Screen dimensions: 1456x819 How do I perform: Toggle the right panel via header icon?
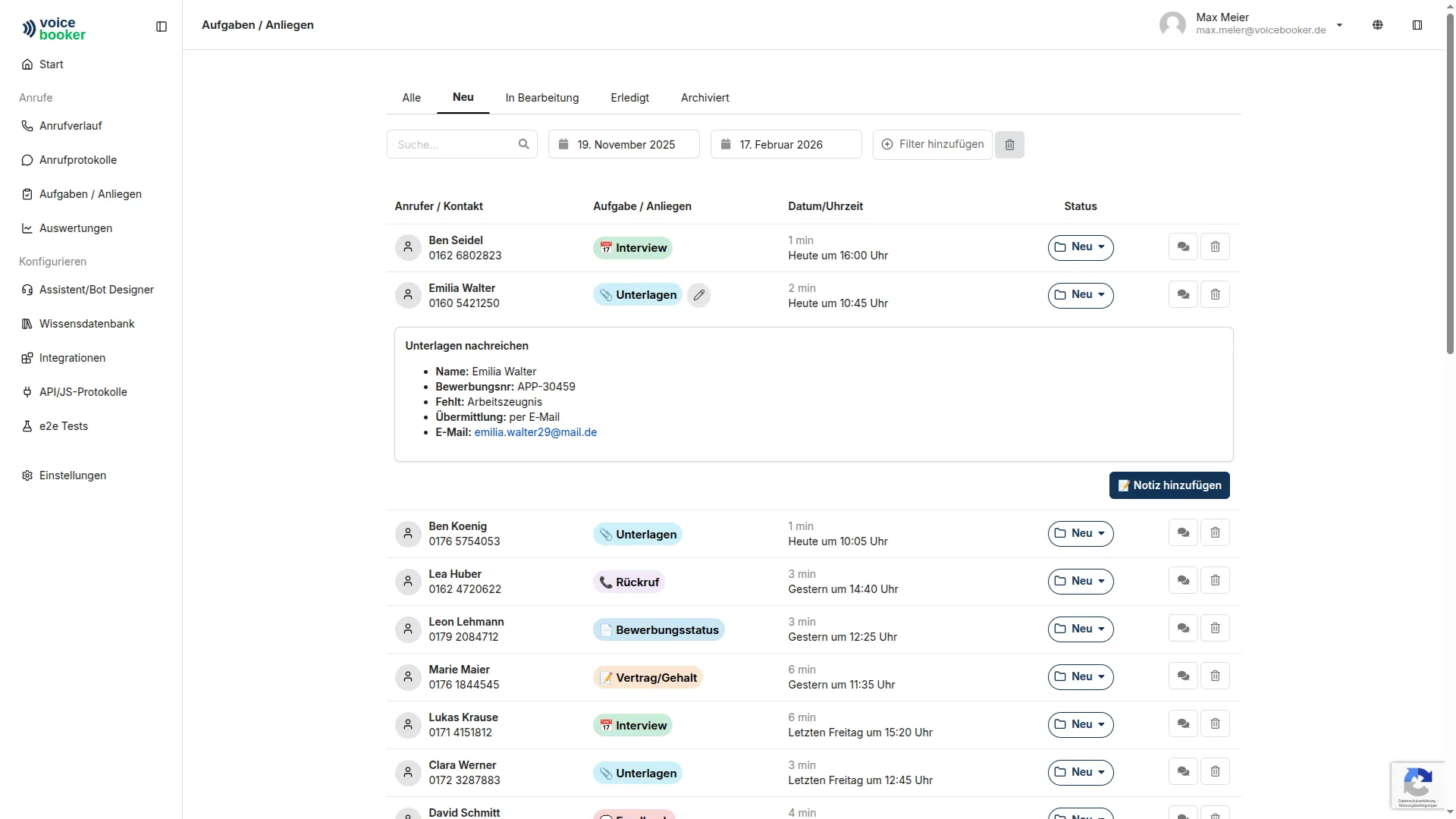tap(1417, 24)
